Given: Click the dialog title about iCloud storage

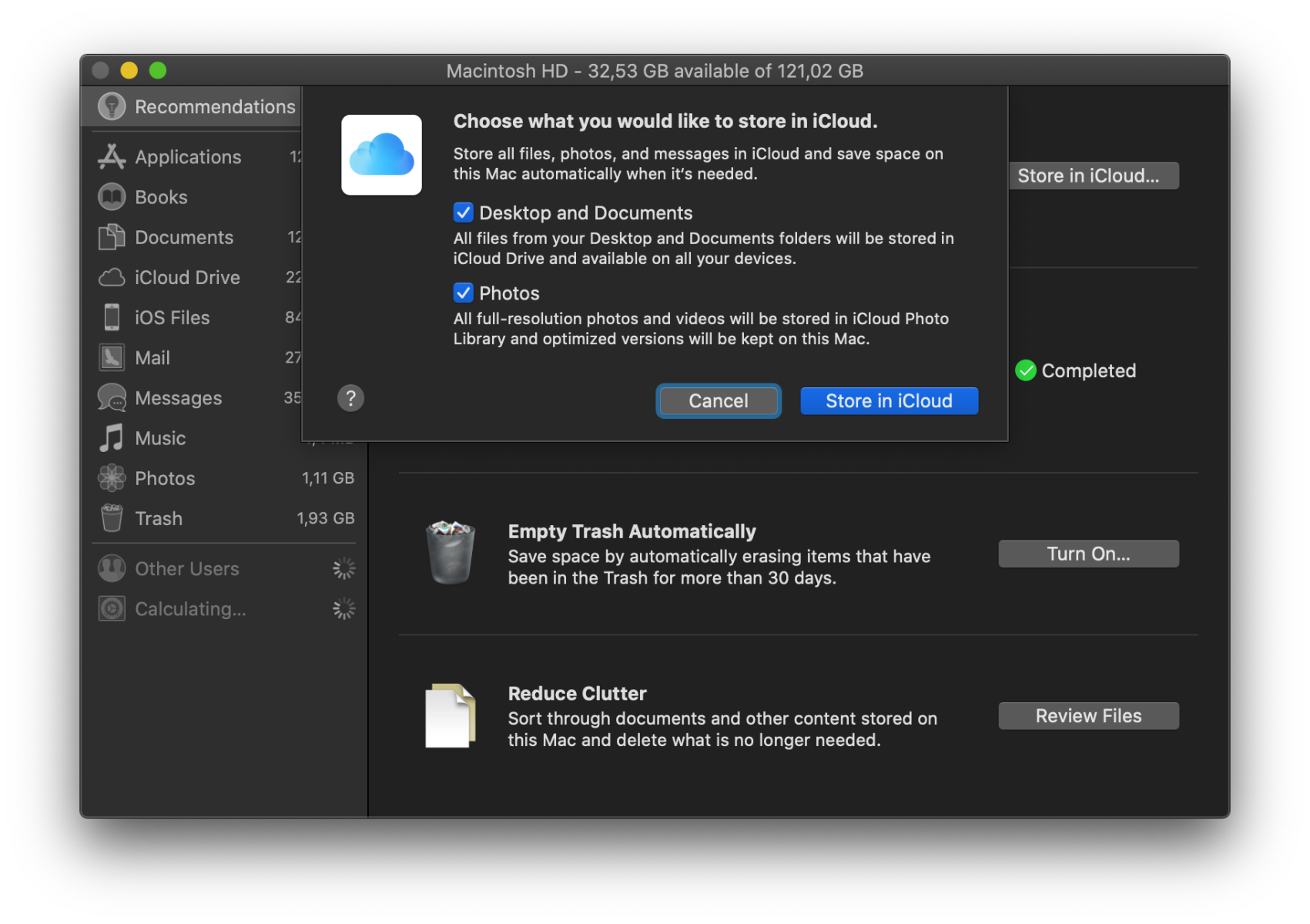Looking at the screenshot, I should [x=665, y=121].
